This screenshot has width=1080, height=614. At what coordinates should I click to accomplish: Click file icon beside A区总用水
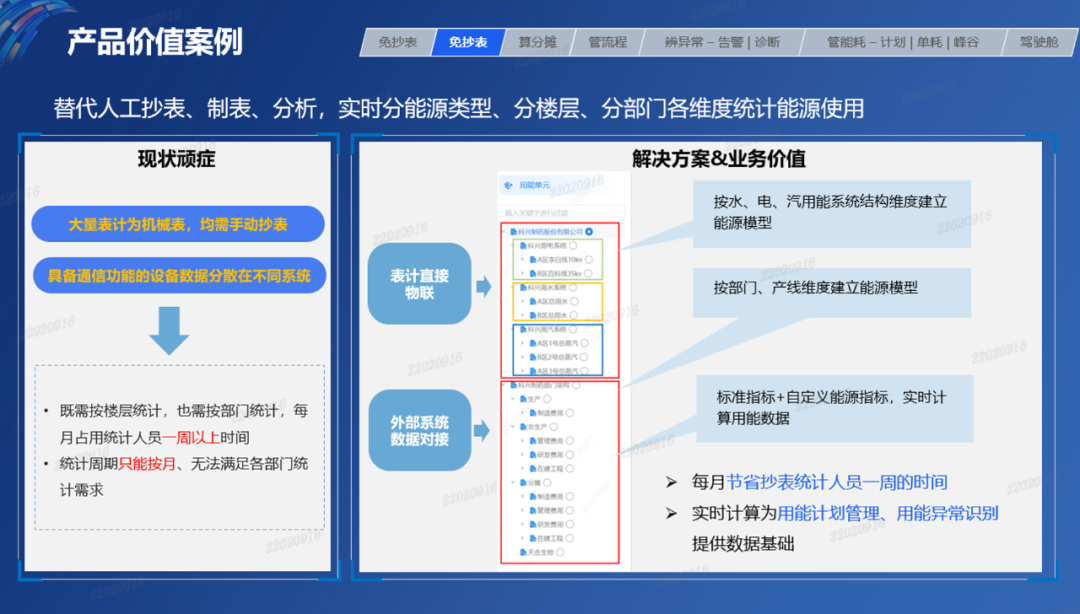533,301
